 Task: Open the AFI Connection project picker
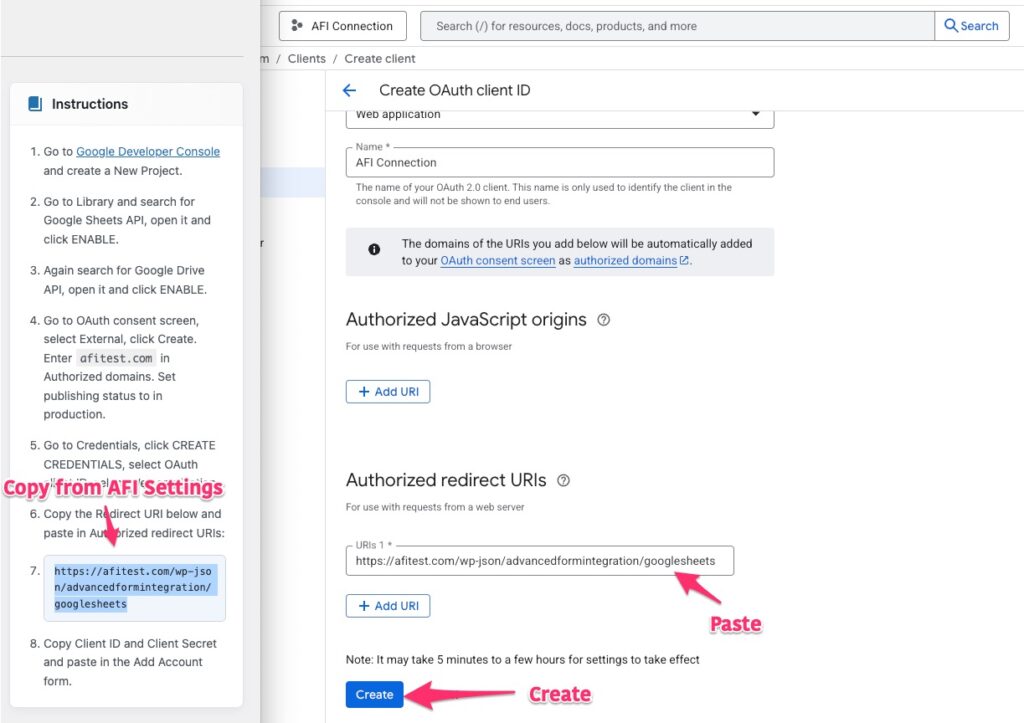(x=342, y=26)
